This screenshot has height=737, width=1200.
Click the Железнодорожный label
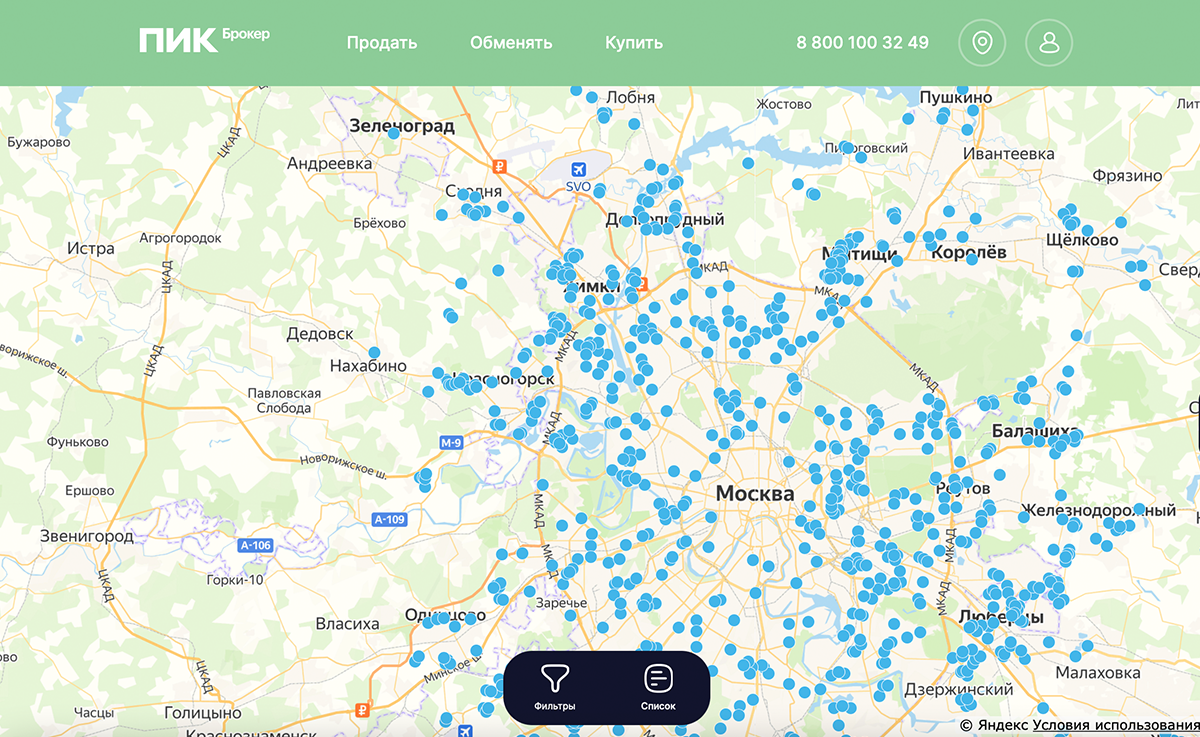(1099, 511)
